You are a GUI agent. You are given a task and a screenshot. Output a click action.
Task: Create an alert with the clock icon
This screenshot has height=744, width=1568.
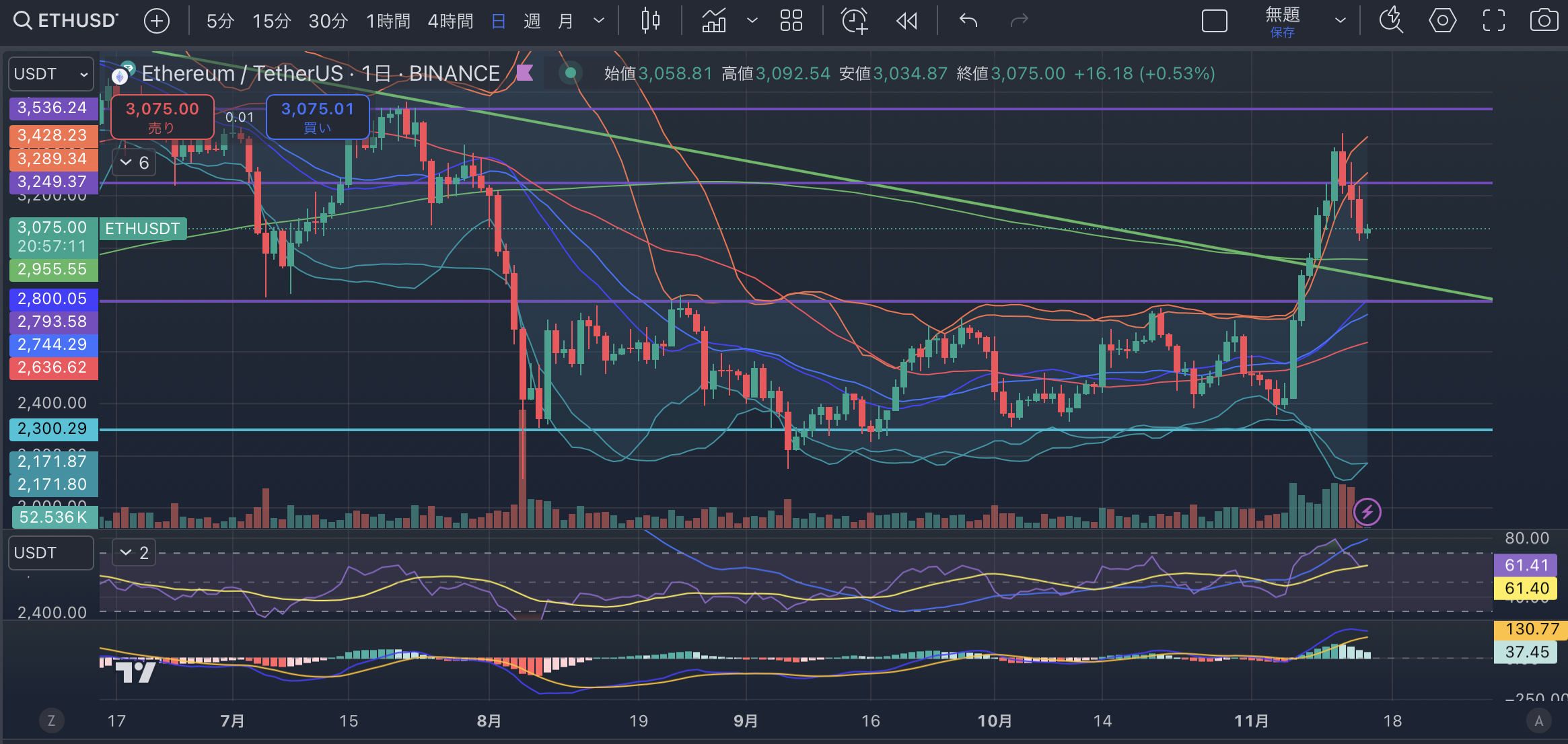[x=855, y=21]
